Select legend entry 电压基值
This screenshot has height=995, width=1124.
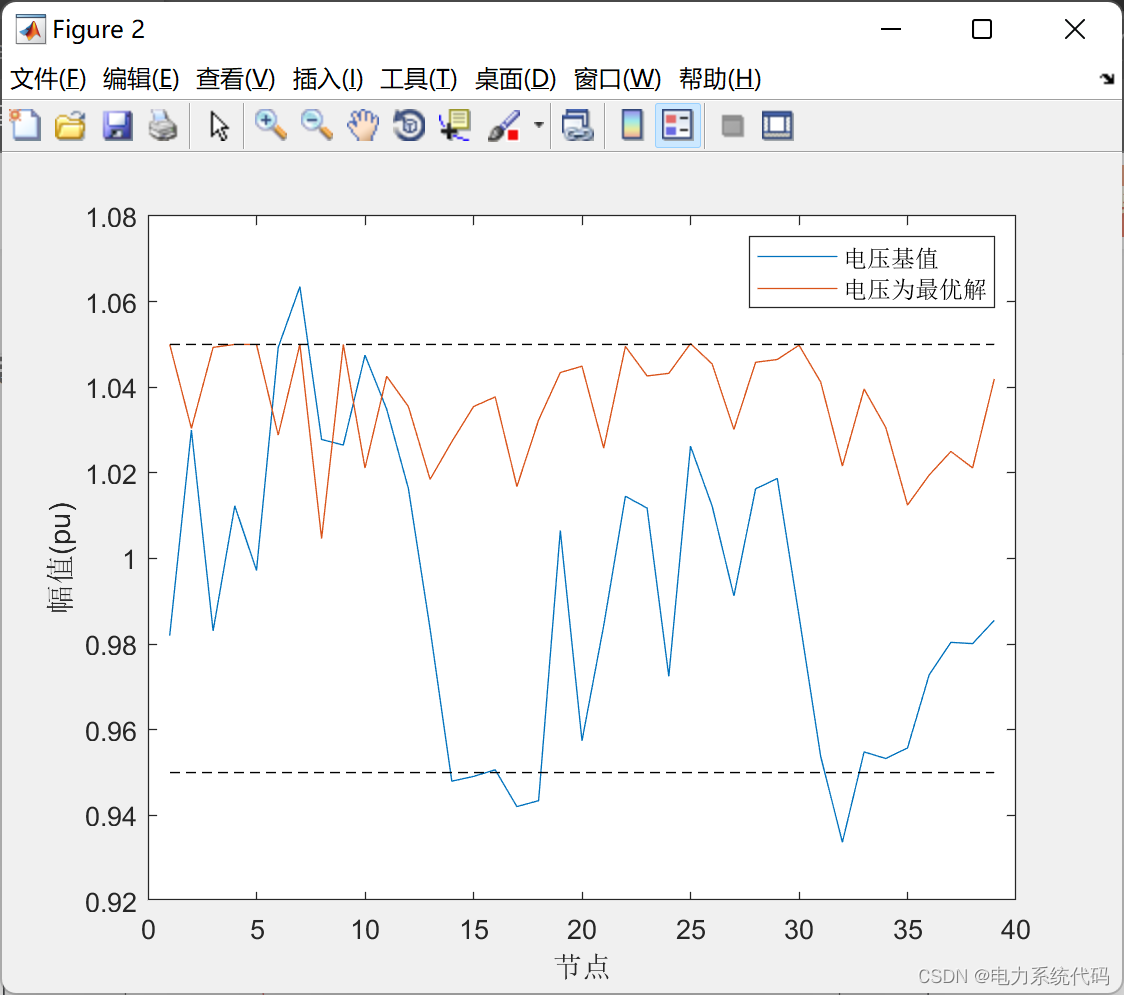pos(890,257)
